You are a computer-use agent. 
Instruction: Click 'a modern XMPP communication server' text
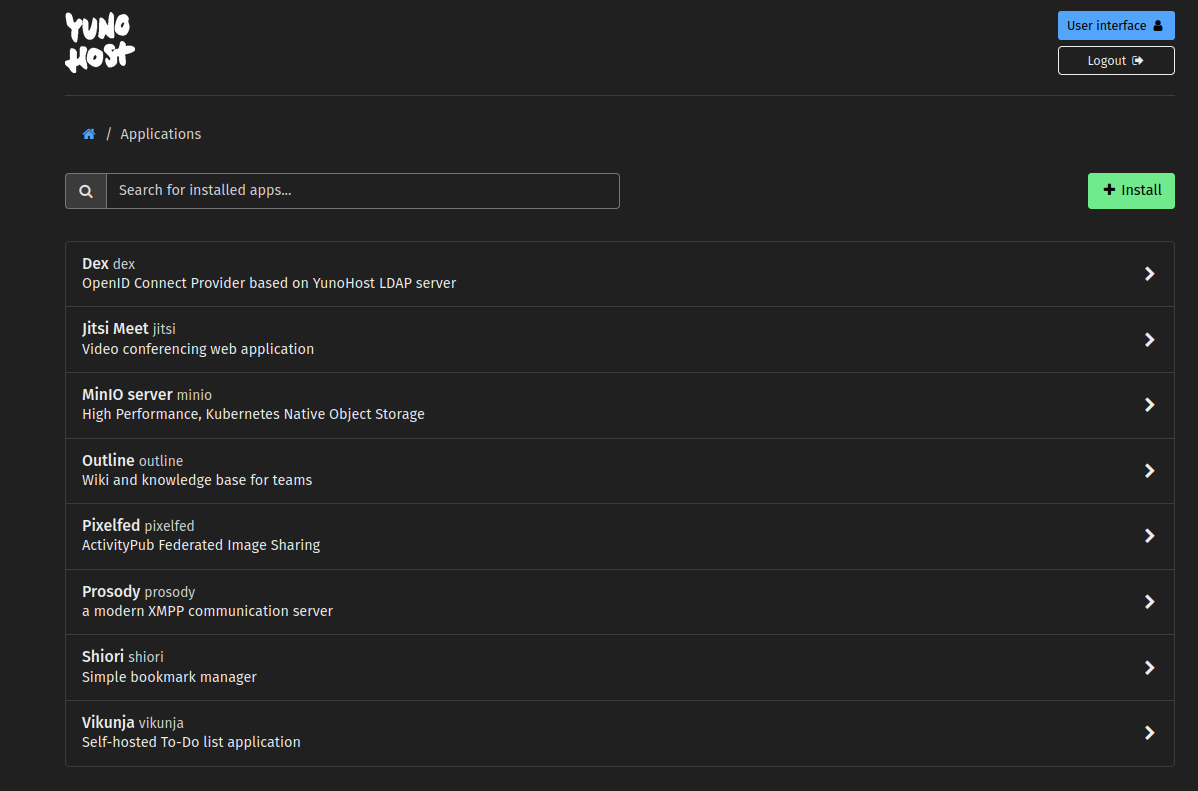click(x=207, y=611)
